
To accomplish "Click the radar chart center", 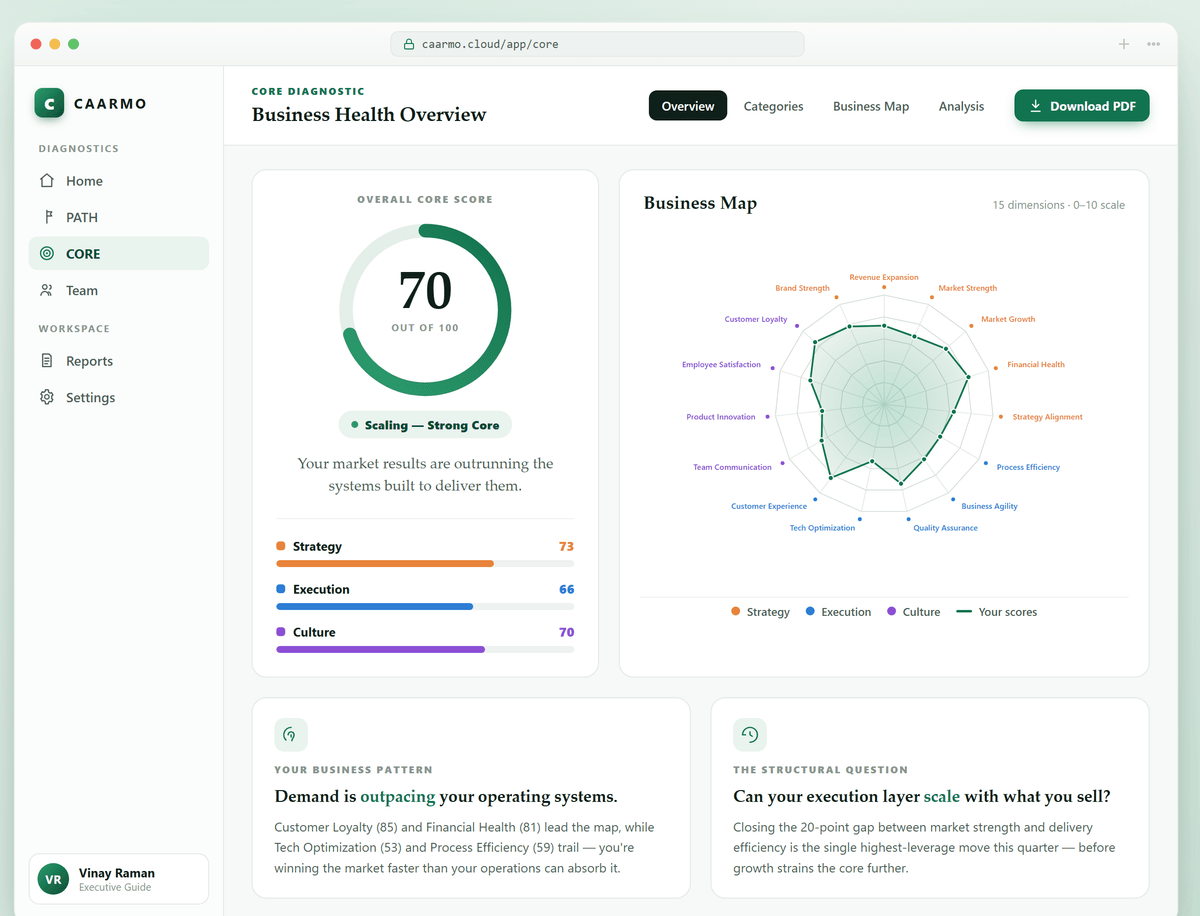I will 884,405.
